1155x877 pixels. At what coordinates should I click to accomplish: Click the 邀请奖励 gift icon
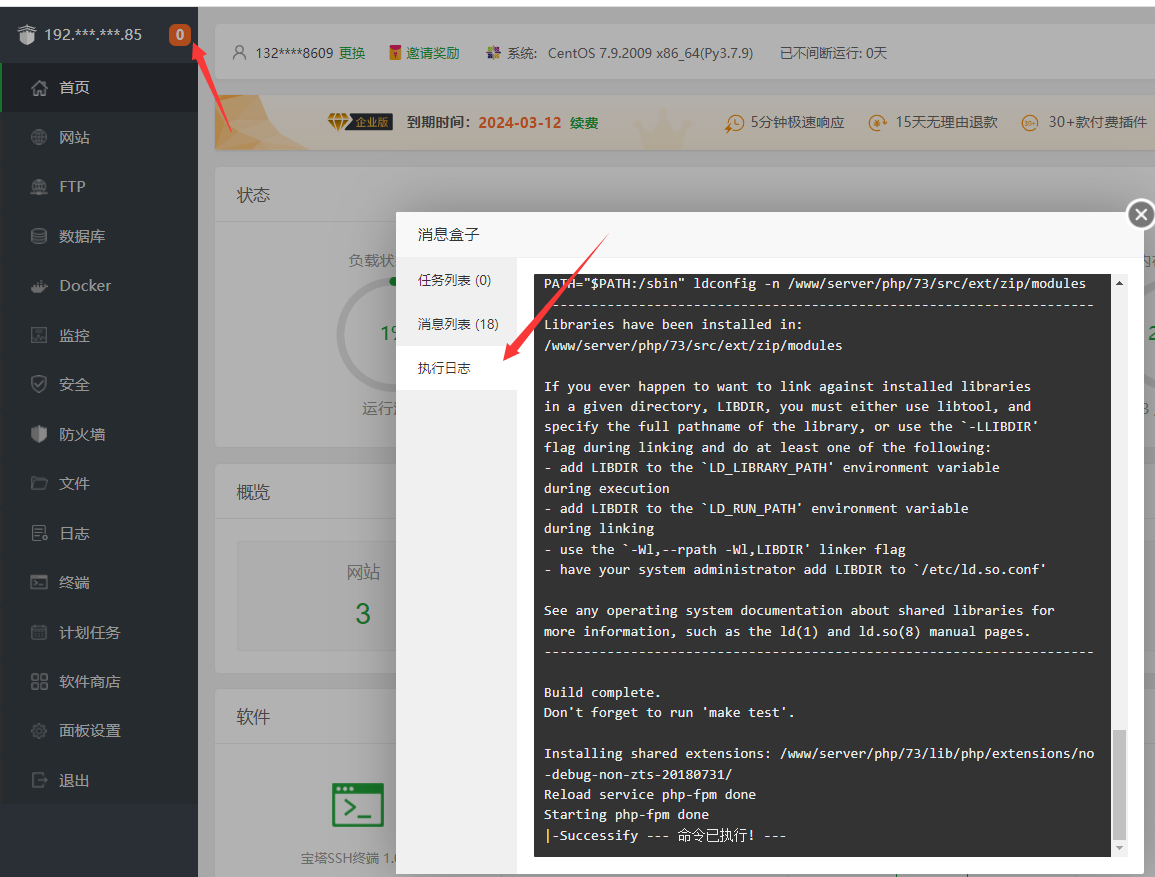pyautogui.click(x=396, y=53)
